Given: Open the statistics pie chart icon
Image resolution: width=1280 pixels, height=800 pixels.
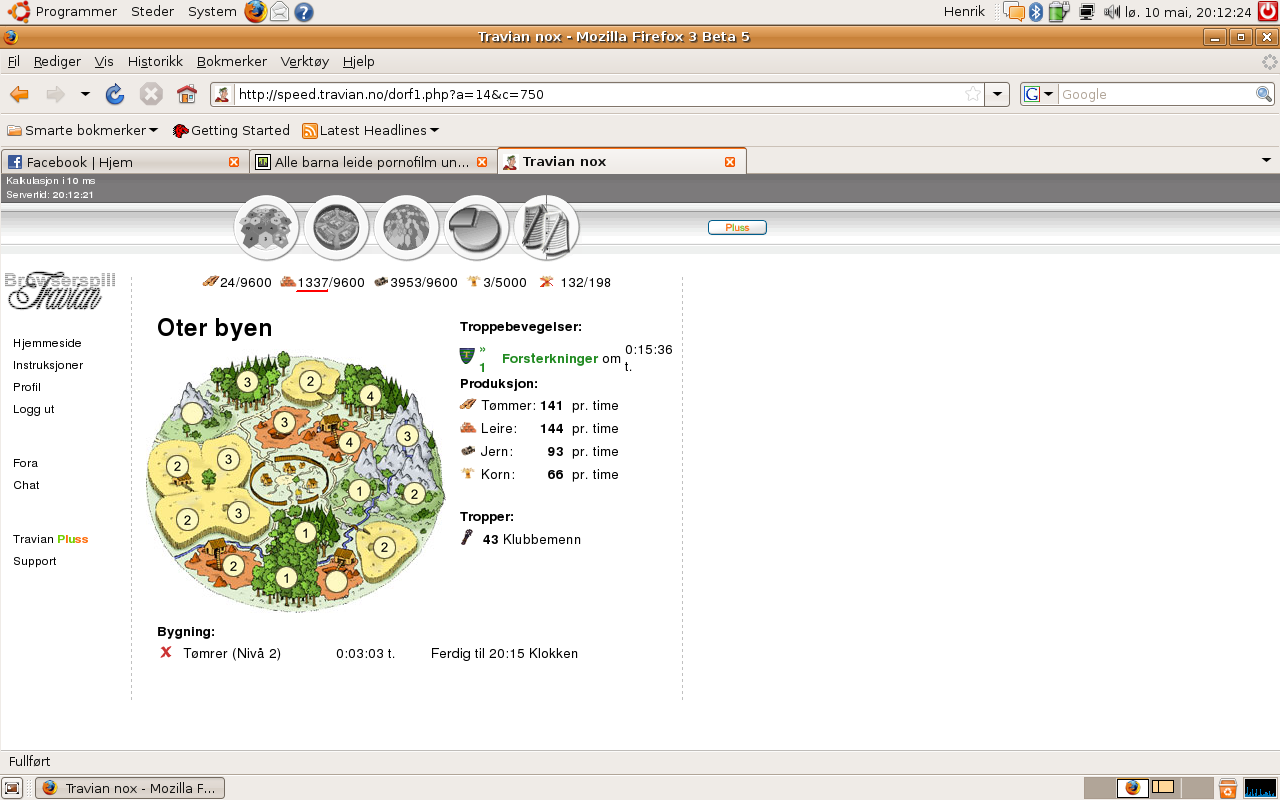Looking at the screenshot, I should point(477,228).
